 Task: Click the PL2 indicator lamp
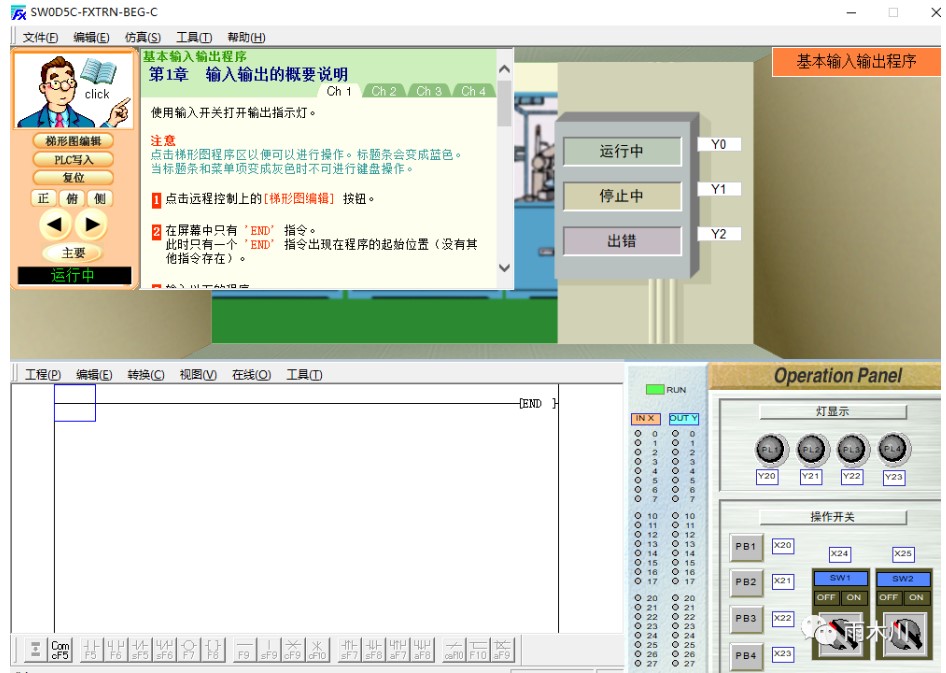(811, 449)
